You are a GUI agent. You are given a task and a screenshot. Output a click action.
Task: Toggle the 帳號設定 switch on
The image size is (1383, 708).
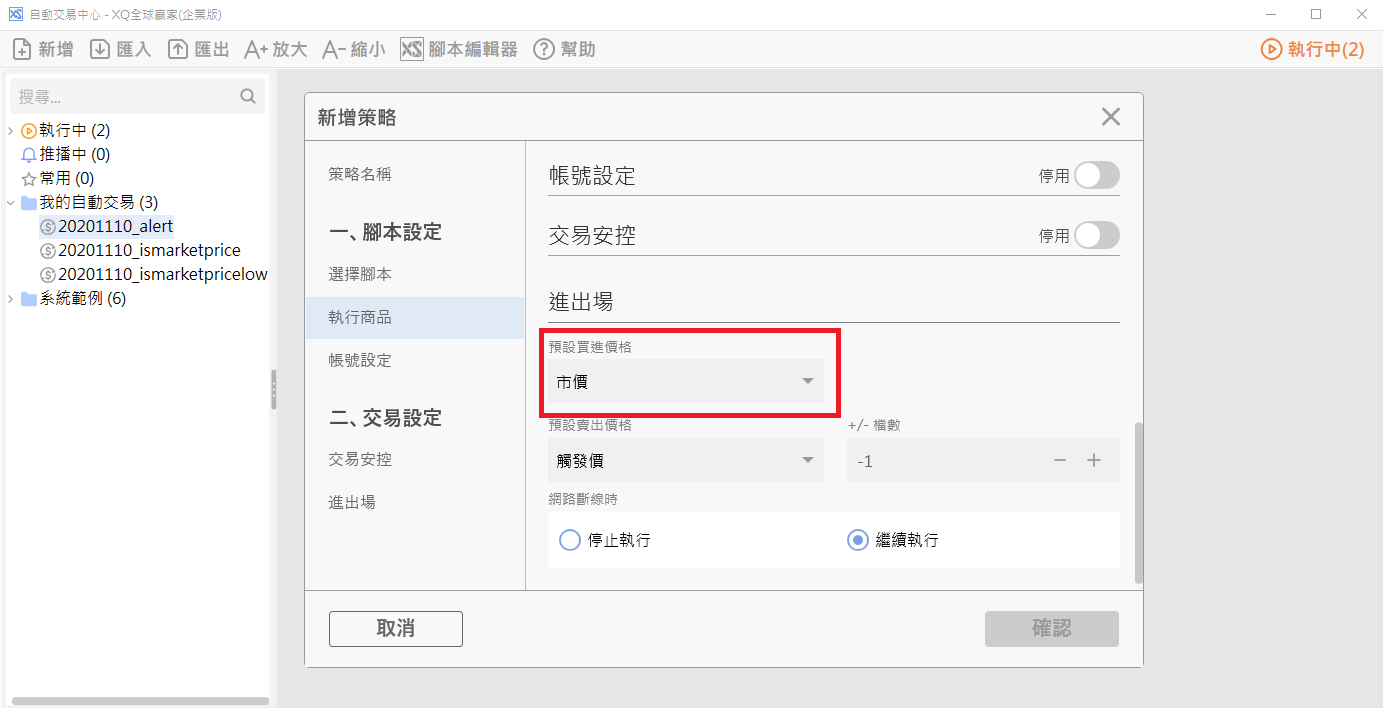(x=1096, y=176)
